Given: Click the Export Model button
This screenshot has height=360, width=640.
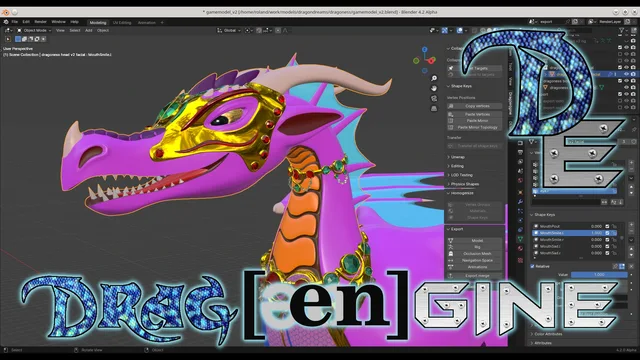Looking at the screenshot, I should (475, 241).
